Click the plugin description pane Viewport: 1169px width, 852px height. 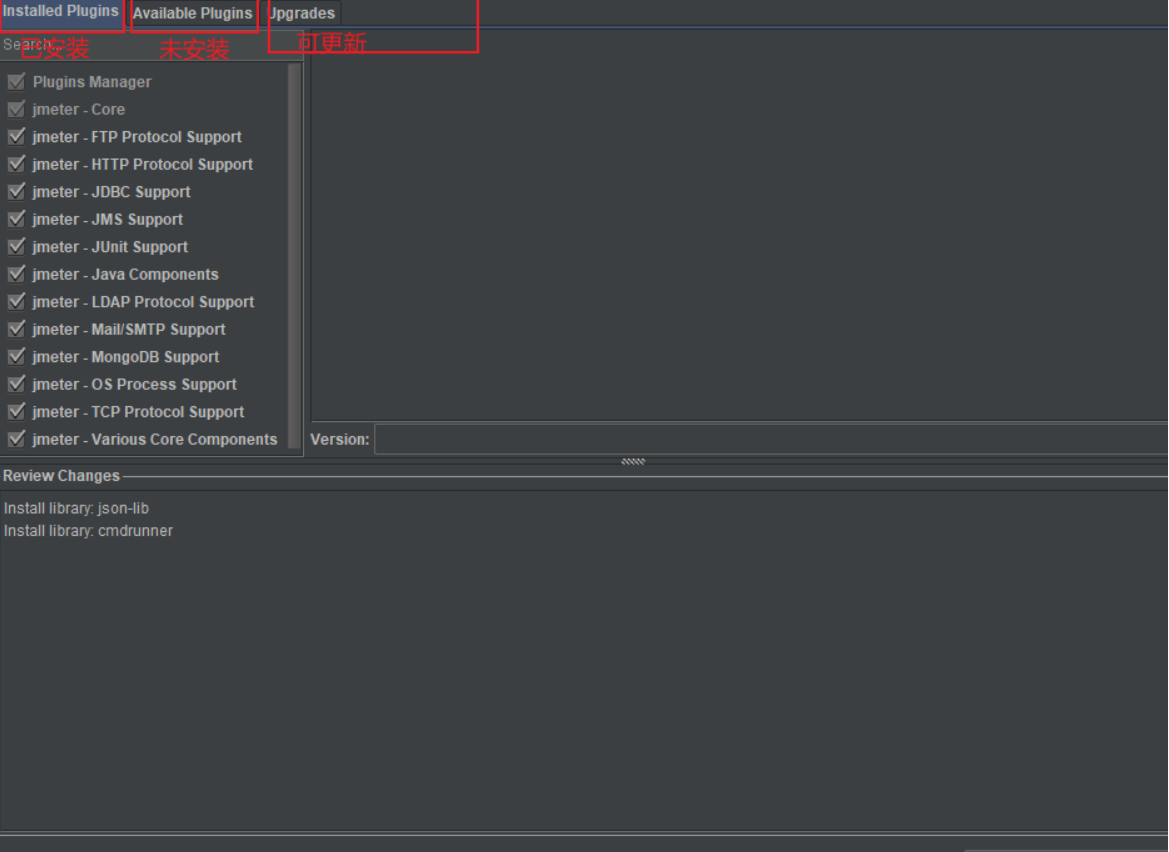coord(739,226)
